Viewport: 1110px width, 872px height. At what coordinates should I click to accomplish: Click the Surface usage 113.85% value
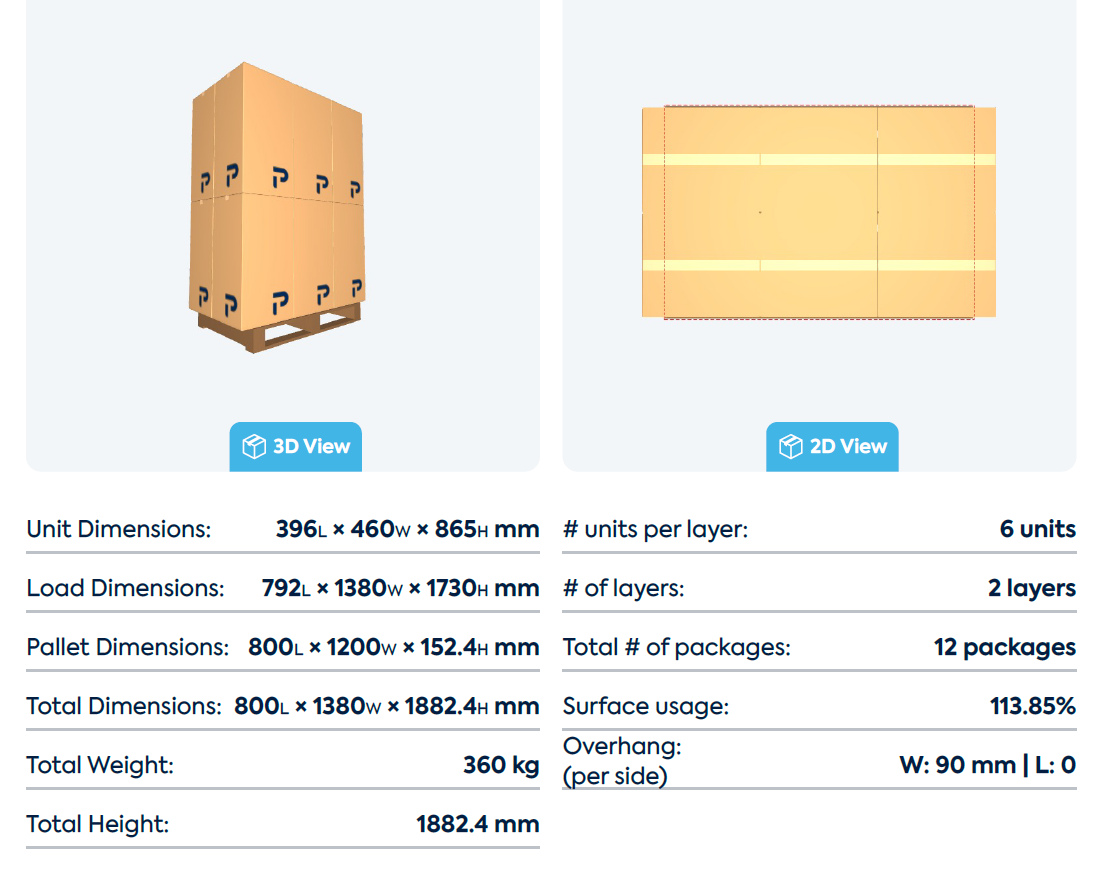pyautogui.click(x=1033, y=706)
